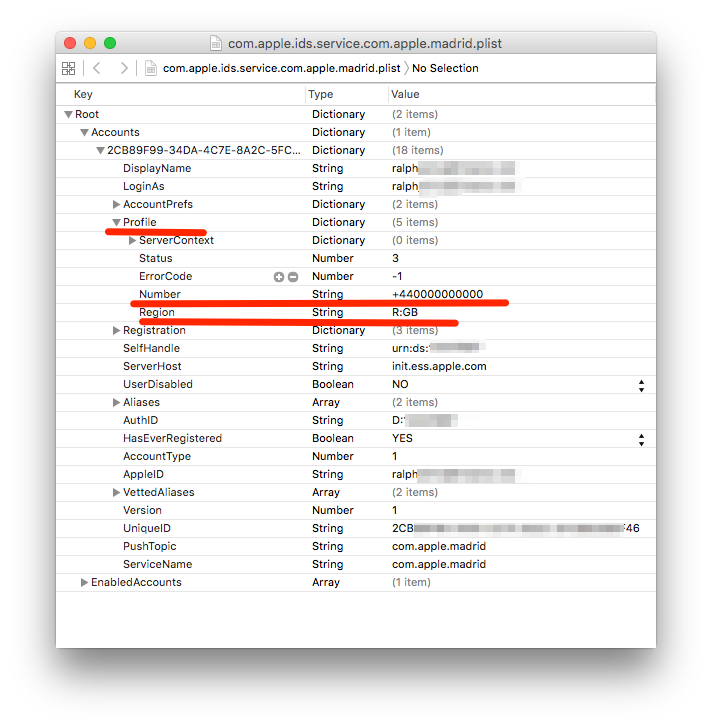
Task: Select the ServerHost key row
Action: point(356,366)
